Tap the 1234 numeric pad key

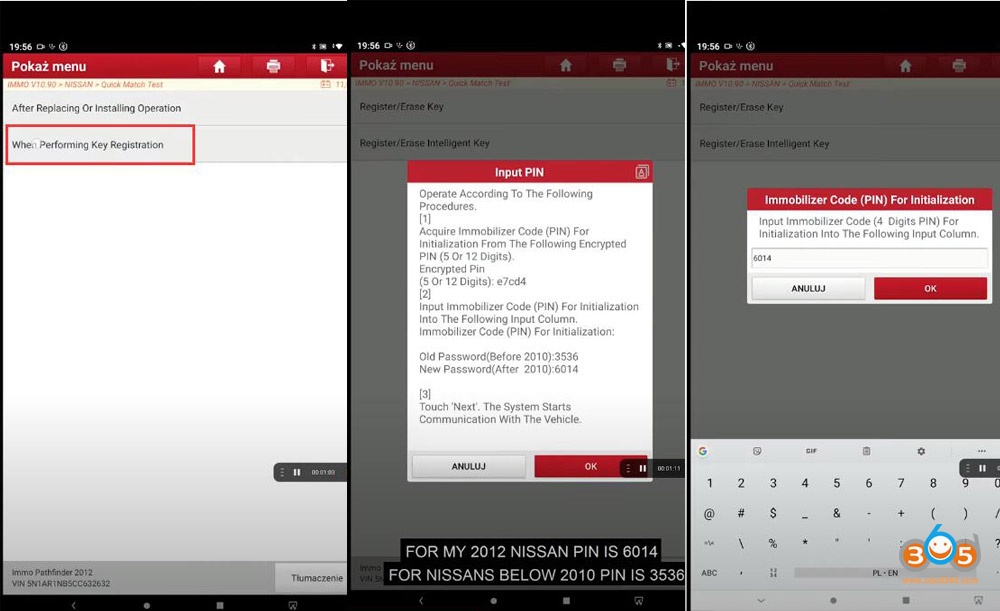click(773, 573)
